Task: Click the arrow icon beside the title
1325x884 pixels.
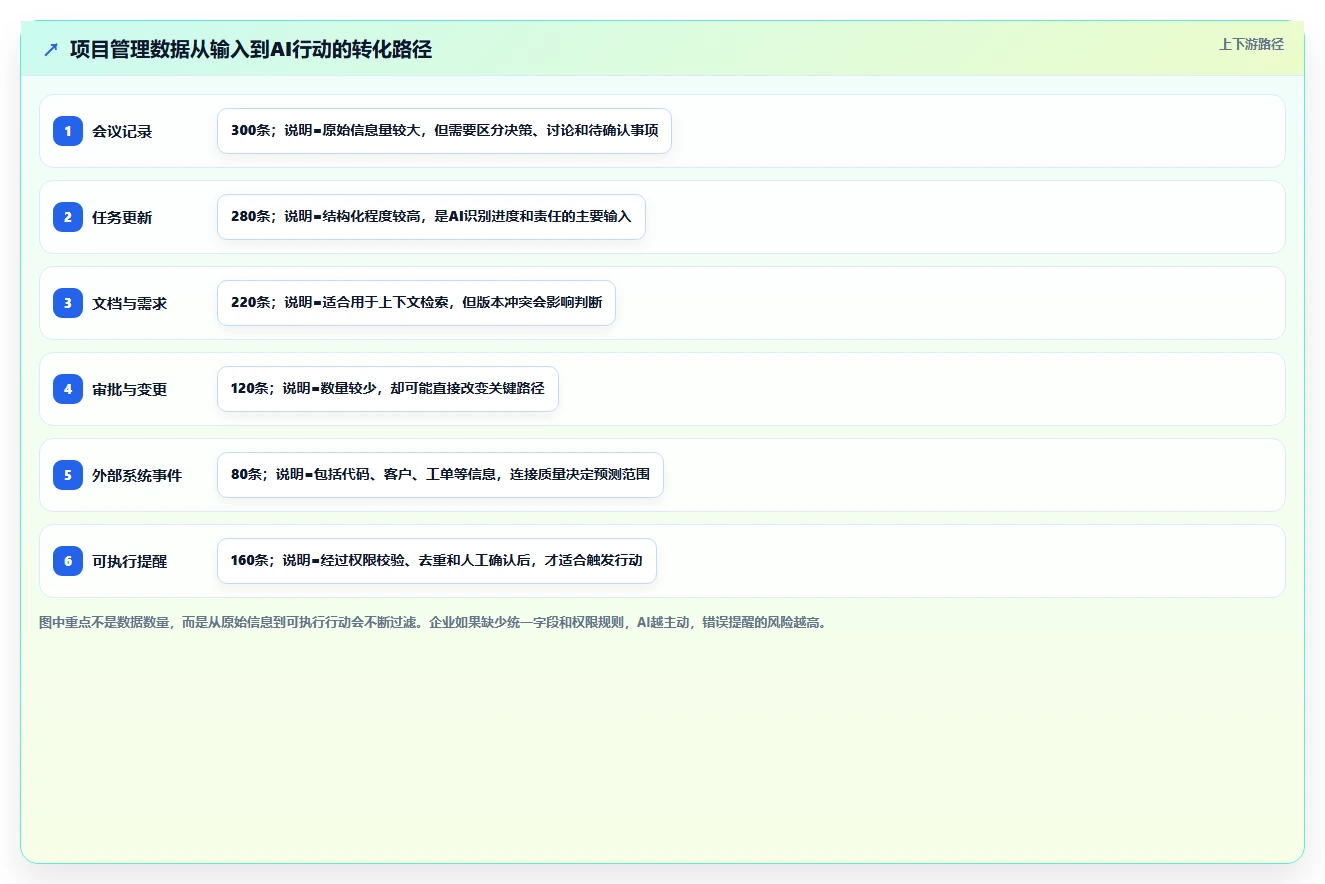Action: (51, 49)
